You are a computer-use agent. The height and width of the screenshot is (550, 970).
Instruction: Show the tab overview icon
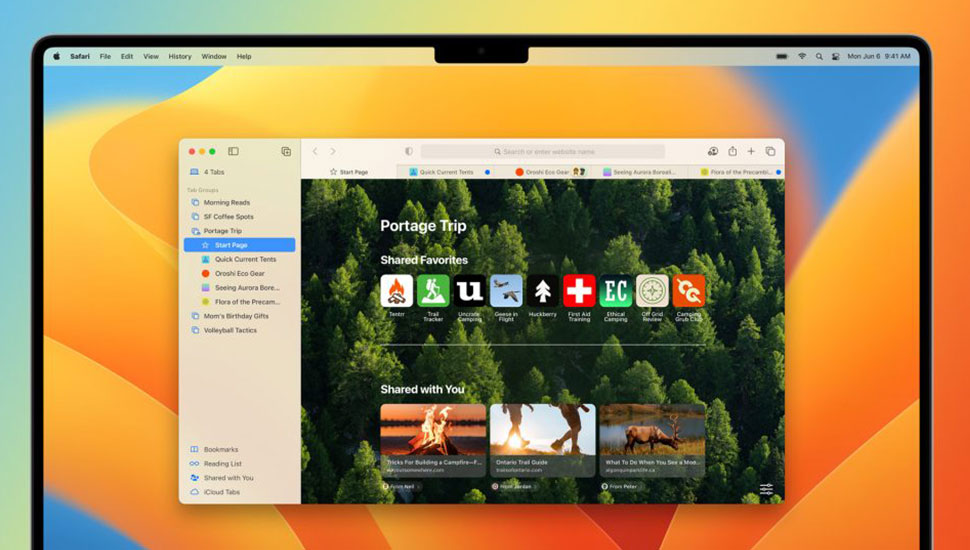click(770, 151)
